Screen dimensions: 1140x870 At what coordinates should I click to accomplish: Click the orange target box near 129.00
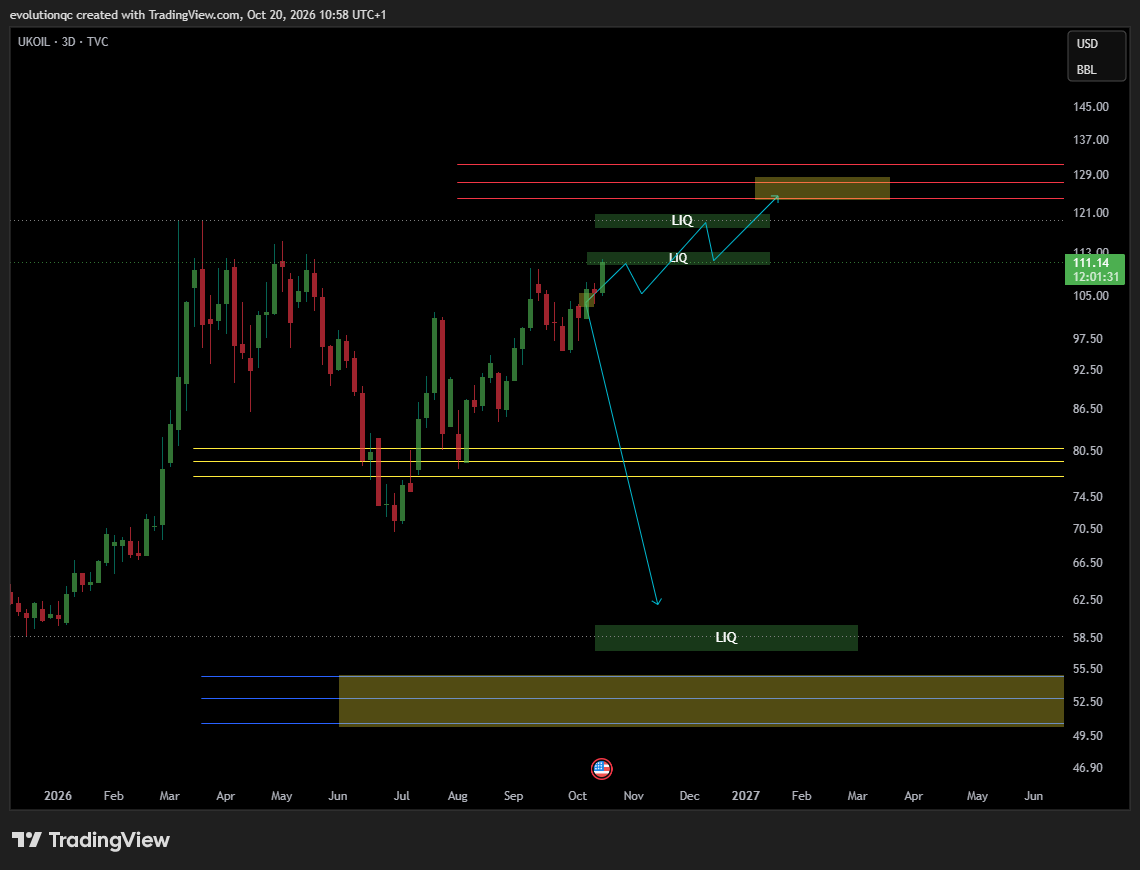pyautogui.click(x=822, y=188)
